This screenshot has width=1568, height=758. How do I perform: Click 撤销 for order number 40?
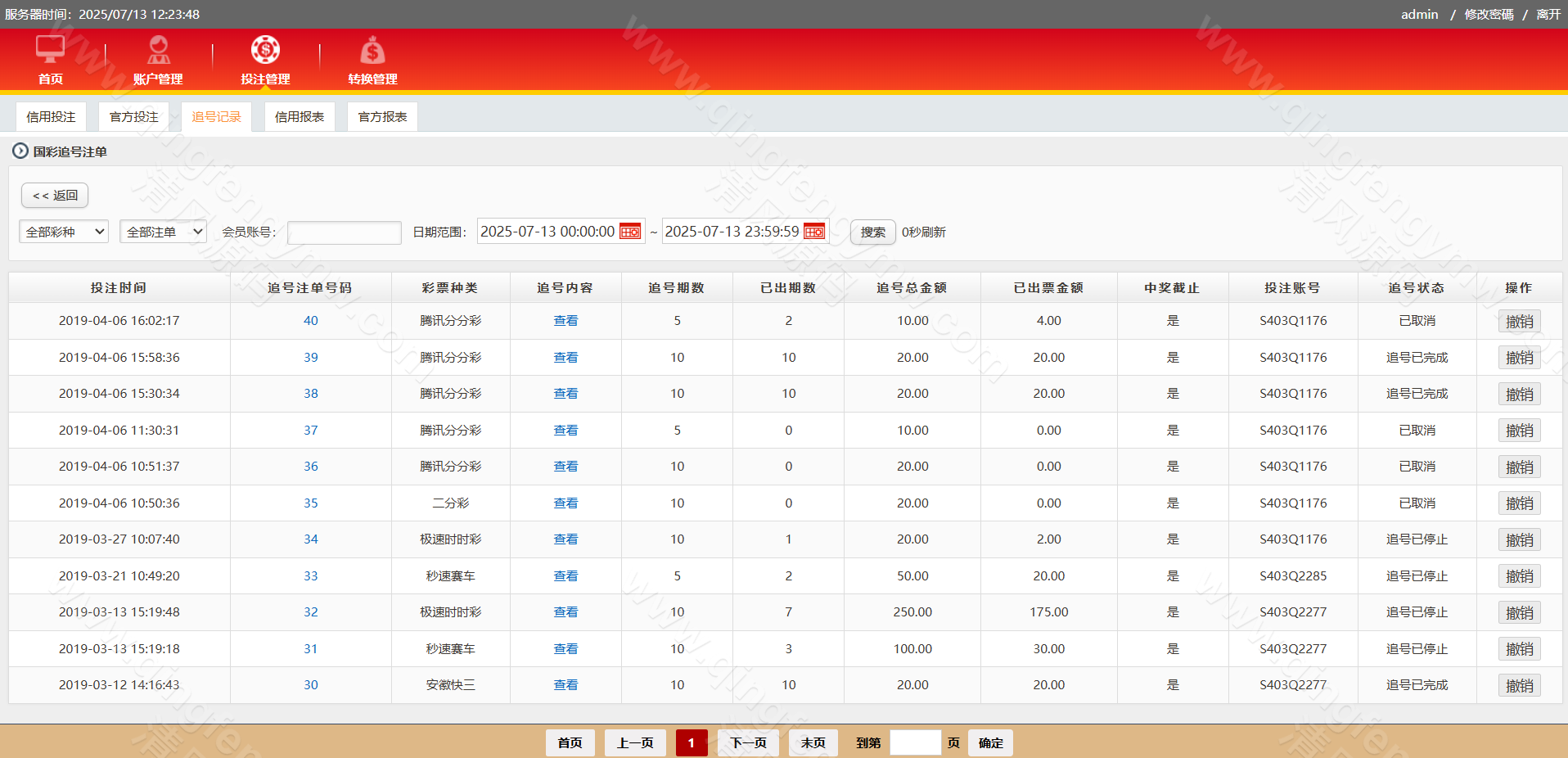tap(1519, 322)
